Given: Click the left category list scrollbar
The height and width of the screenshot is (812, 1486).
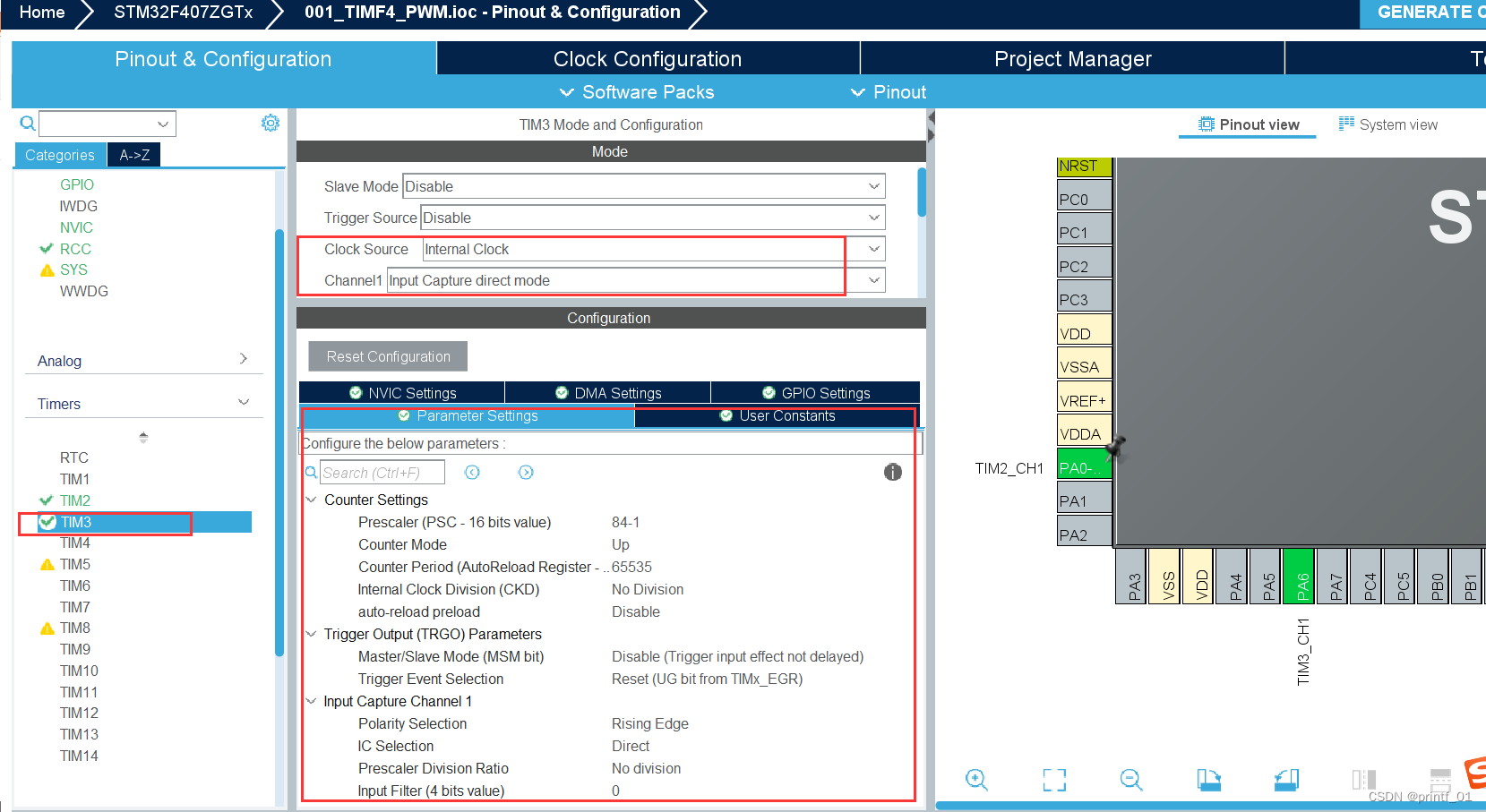Looking at the screenshot, I should point(279,443).
